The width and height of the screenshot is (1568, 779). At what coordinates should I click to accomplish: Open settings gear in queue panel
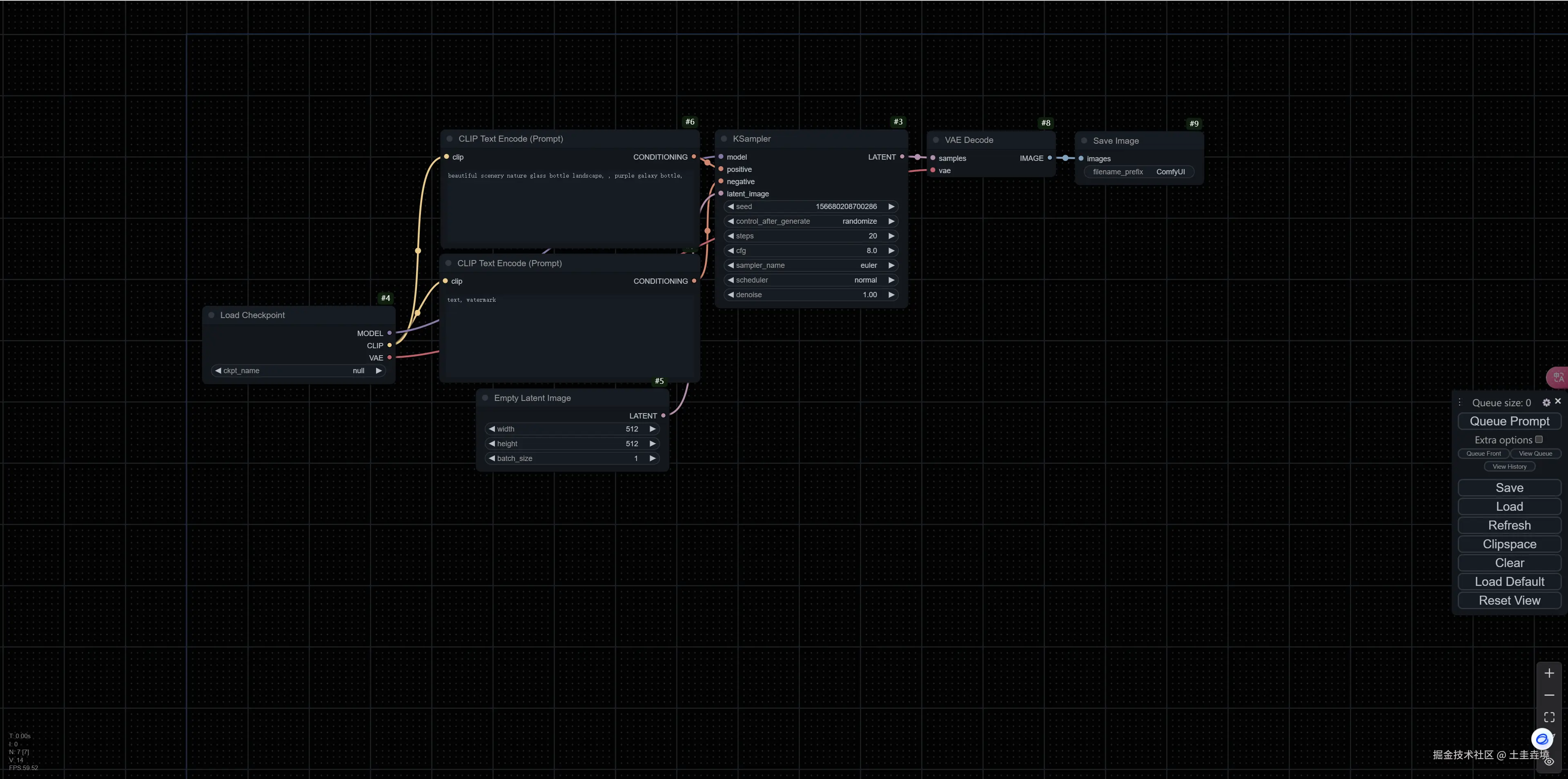tap(1546, 402)
